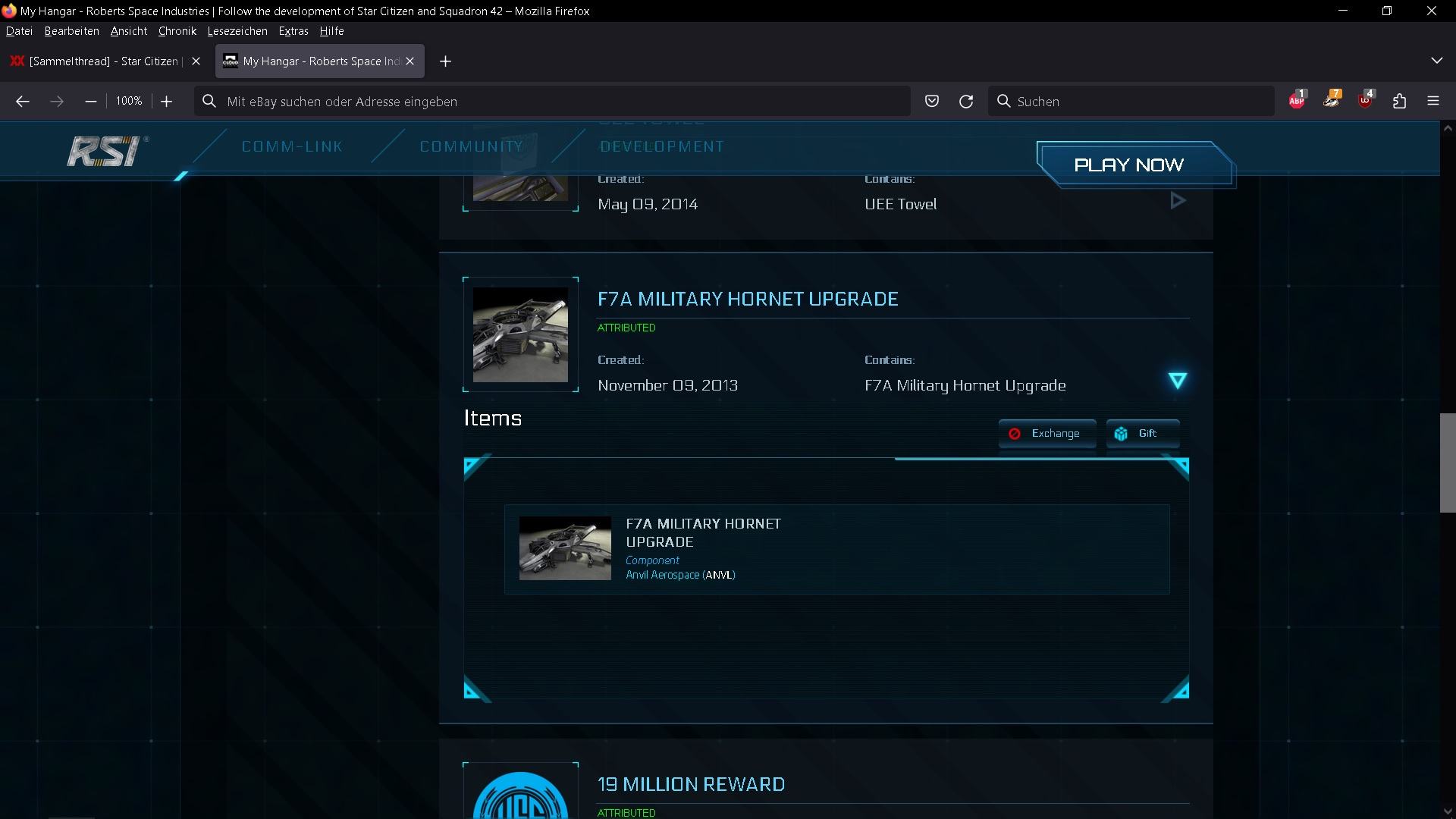The height and width of the screenshot is (819, 1456).
Task: Open COMMUNITY navigation item
Action: (x=472, y=146)
